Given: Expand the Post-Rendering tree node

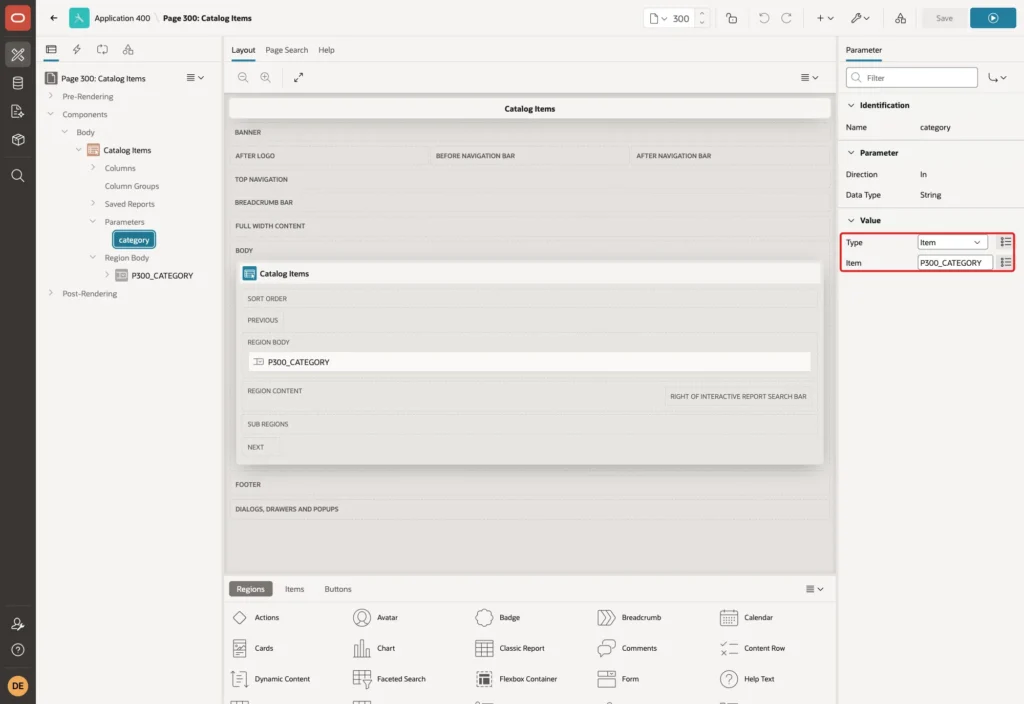Looking at the screenshot, I should pos(51,293).
